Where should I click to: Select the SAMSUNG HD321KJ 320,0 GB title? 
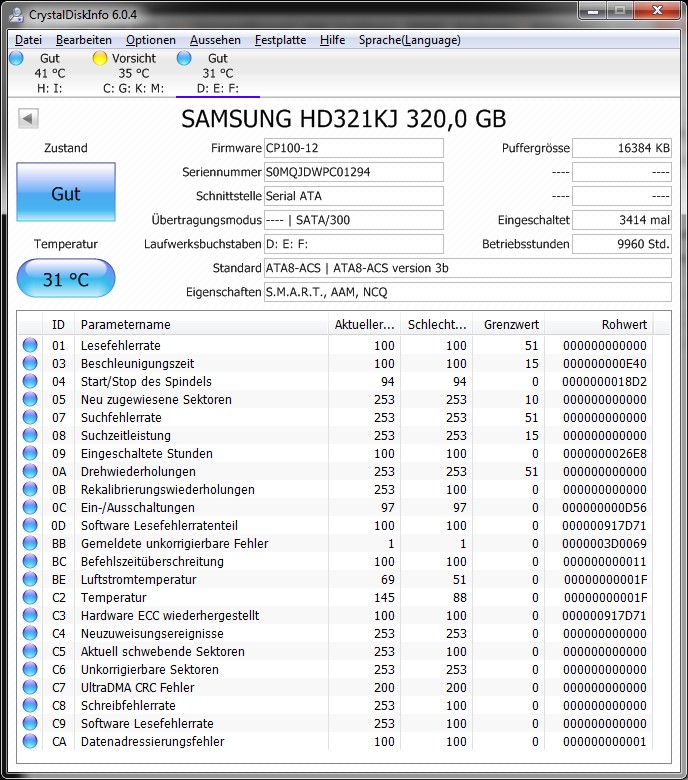click(x=344, y=119)
